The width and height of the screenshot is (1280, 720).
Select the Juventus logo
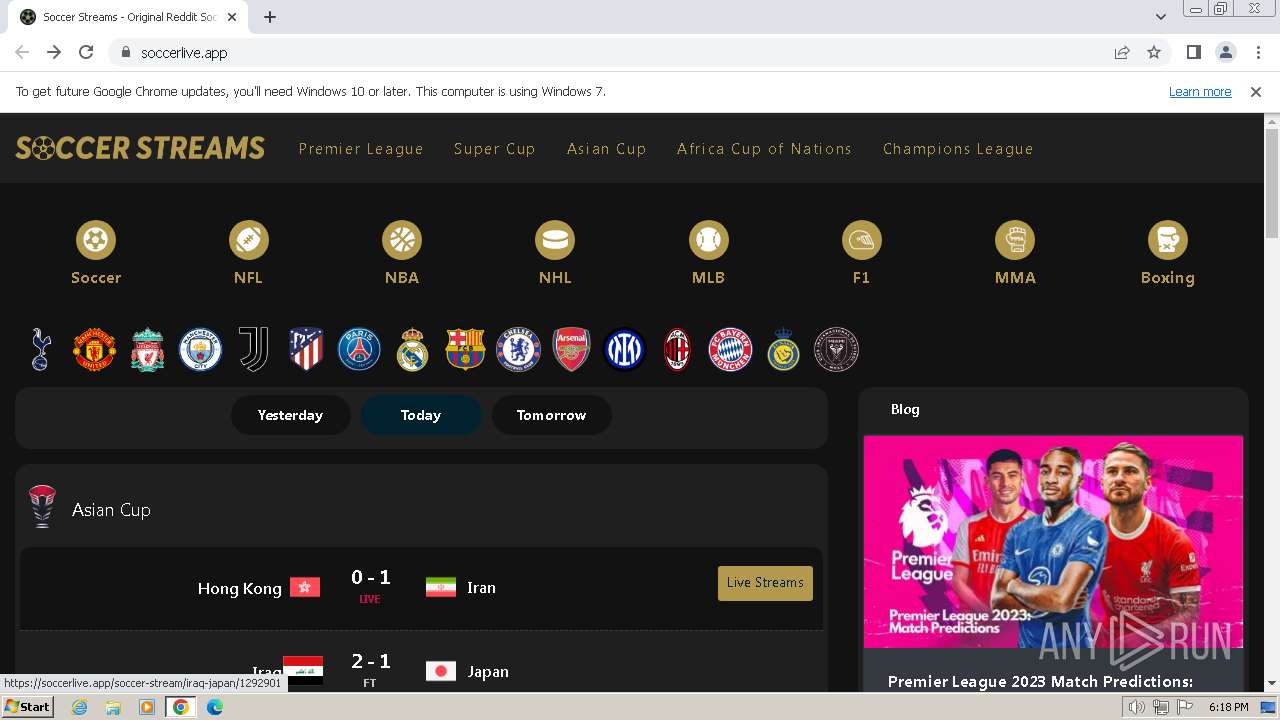[253, 350]
